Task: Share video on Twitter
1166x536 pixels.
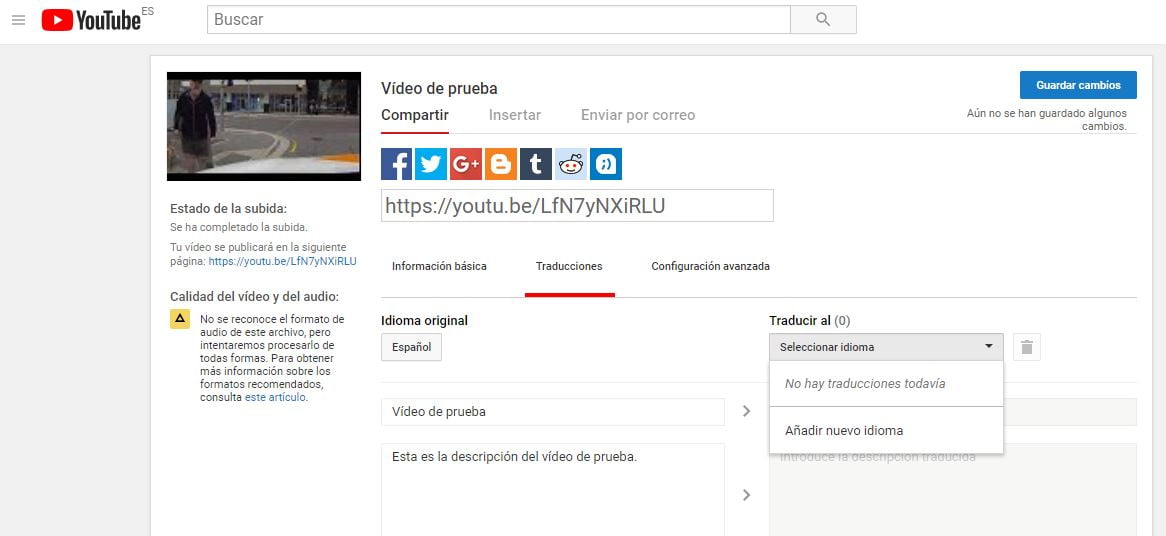Action: point(431,164)
